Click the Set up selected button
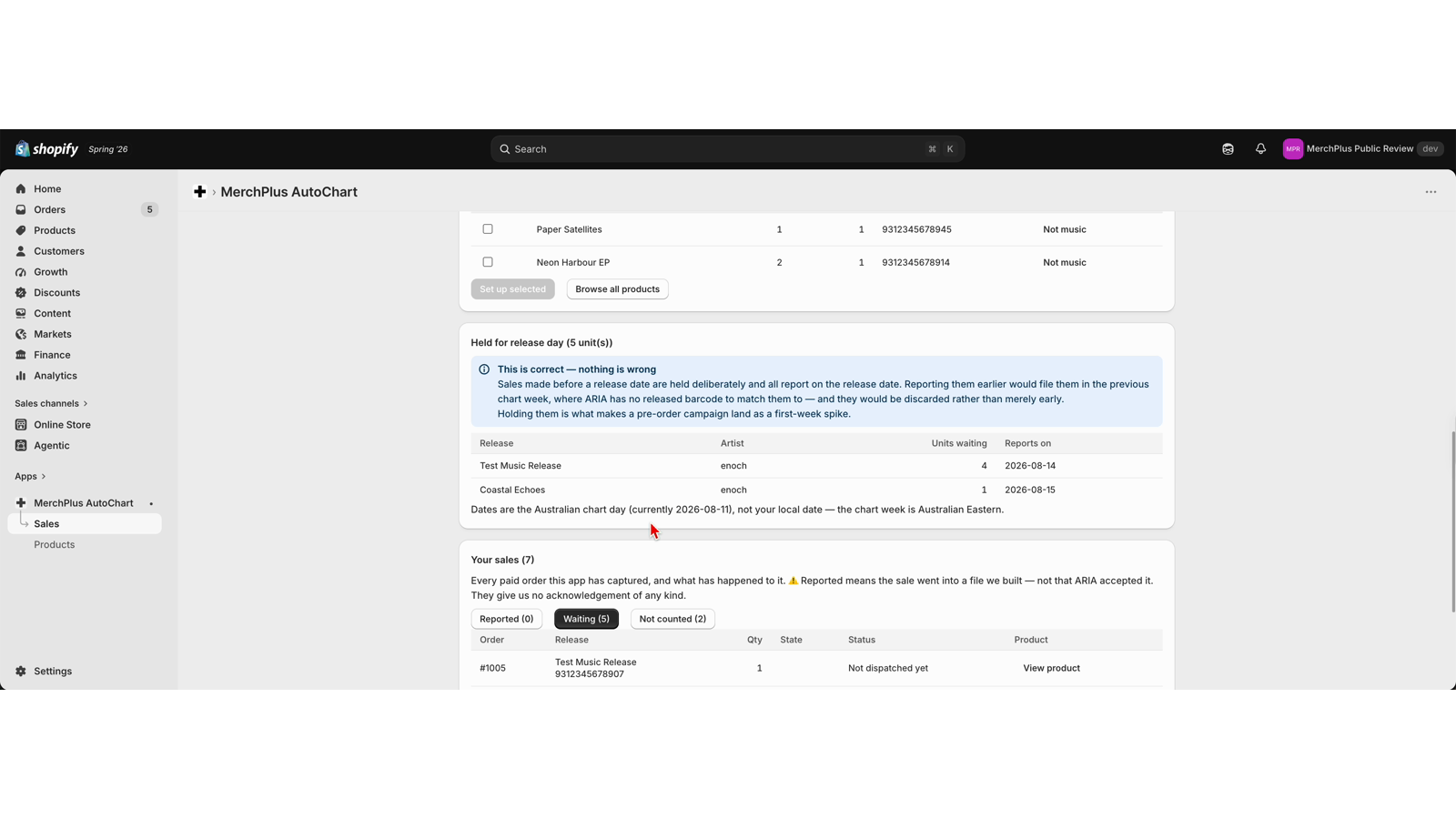1456x819 pixels. coord(513,289)
